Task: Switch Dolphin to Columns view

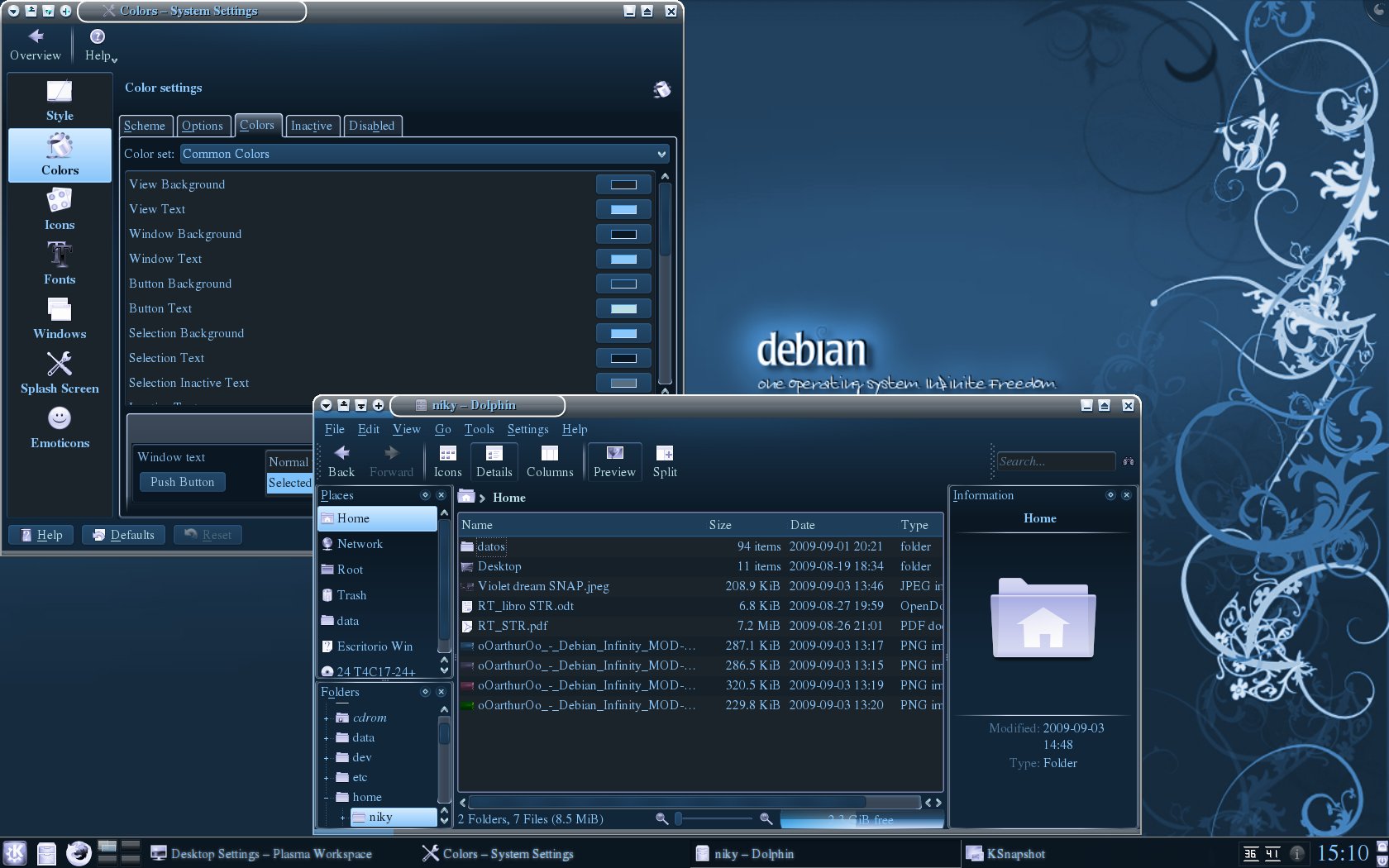Action: (550, 460)
